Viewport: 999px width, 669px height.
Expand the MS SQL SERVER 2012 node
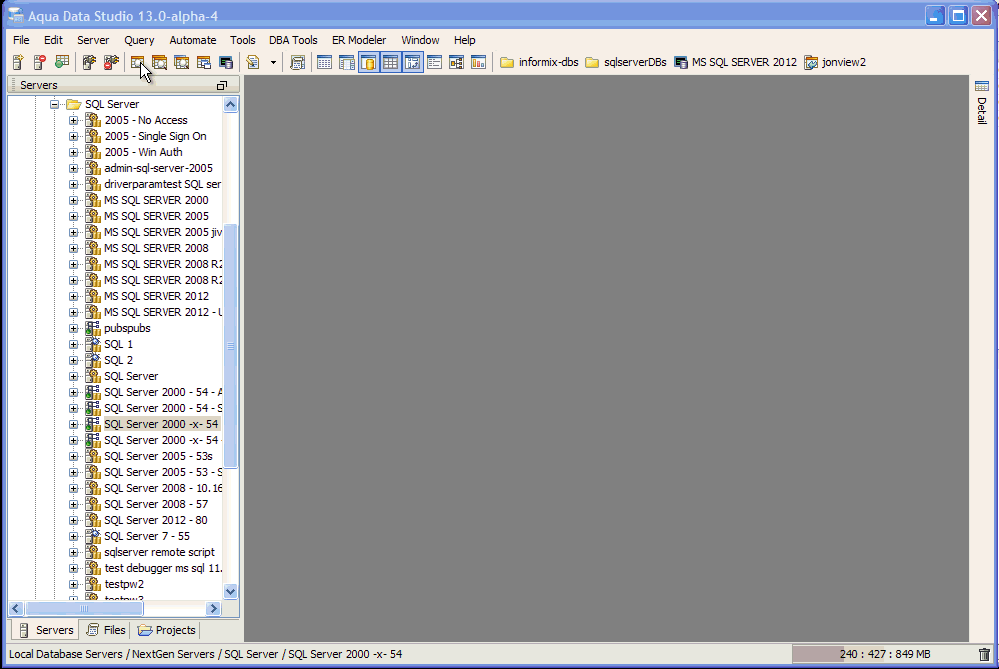[73, 296]
